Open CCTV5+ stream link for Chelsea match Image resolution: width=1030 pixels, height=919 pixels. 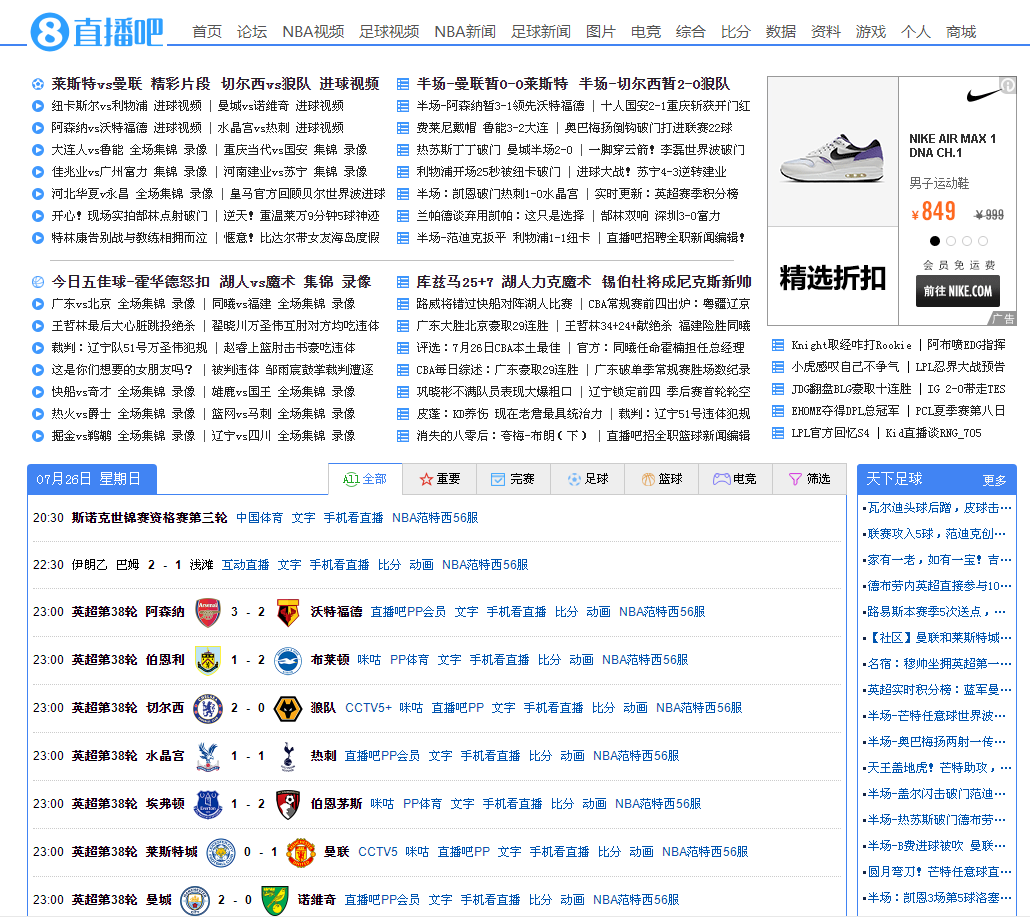[x=368, y=708]
